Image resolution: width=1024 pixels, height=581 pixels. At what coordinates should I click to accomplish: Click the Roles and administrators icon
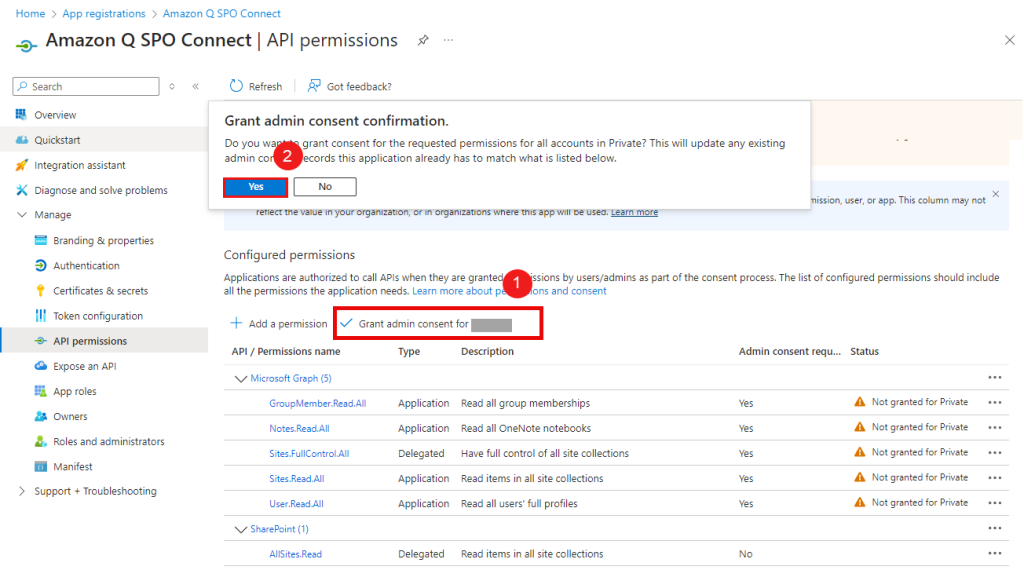tap(40, 441)
